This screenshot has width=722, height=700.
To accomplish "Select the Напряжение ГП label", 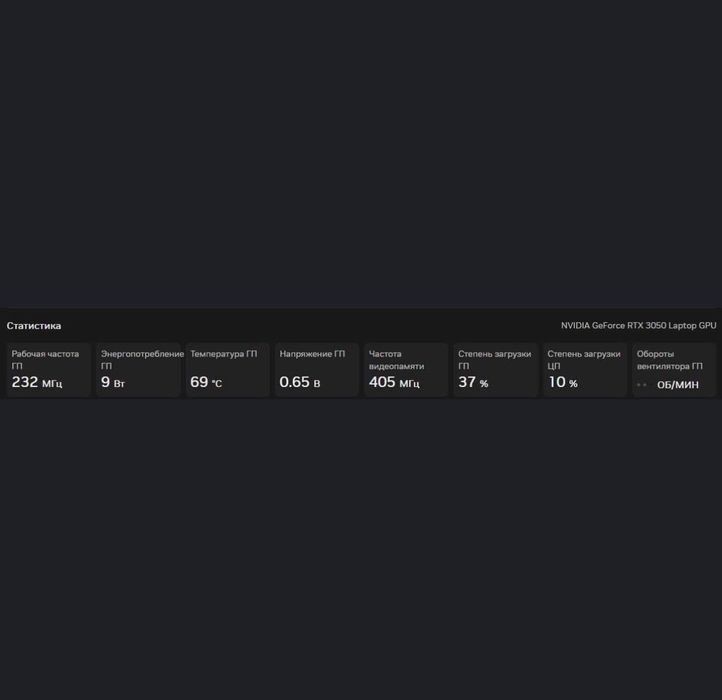I will point(312,354).
